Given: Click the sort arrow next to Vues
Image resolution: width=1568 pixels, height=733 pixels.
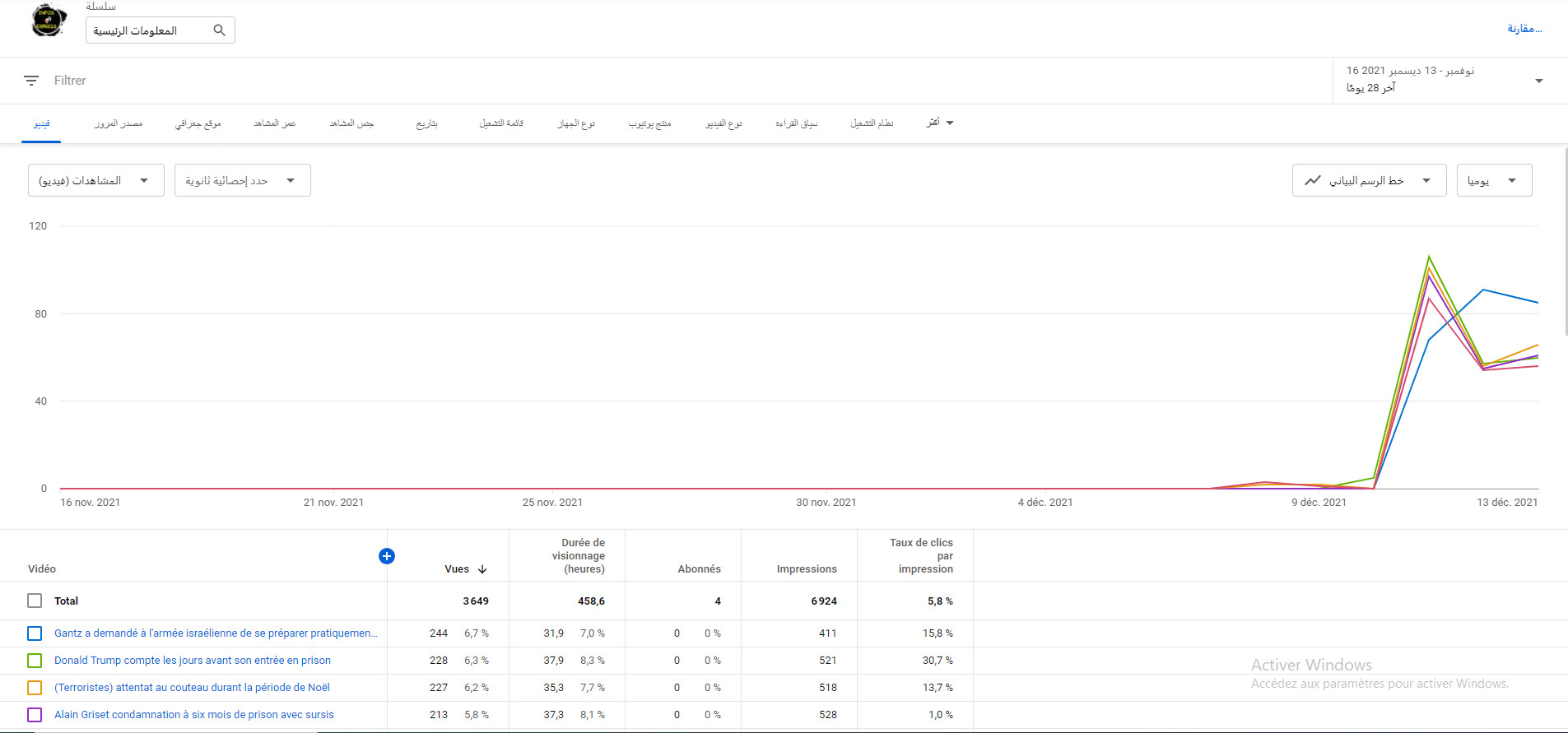Looking at the screenshot, I should [x=482, y=569].
